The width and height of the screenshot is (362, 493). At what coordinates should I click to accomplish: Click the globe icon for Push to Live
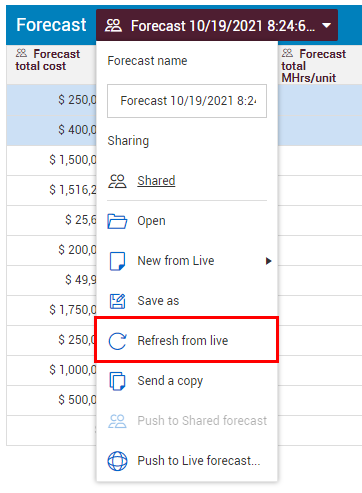pyautogui.click(x=117, y=461)
